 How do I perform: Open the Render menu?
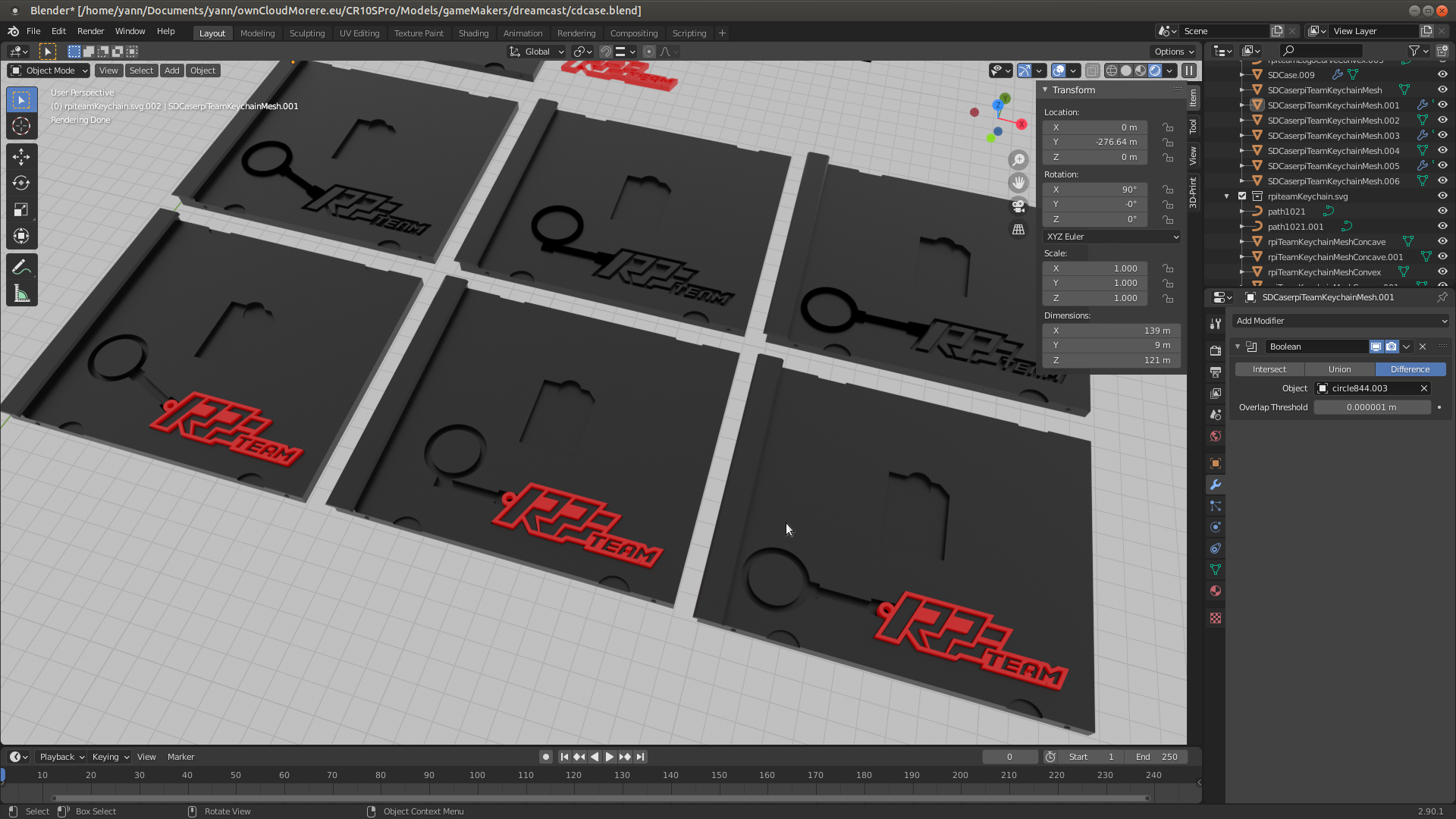(90, 31)
